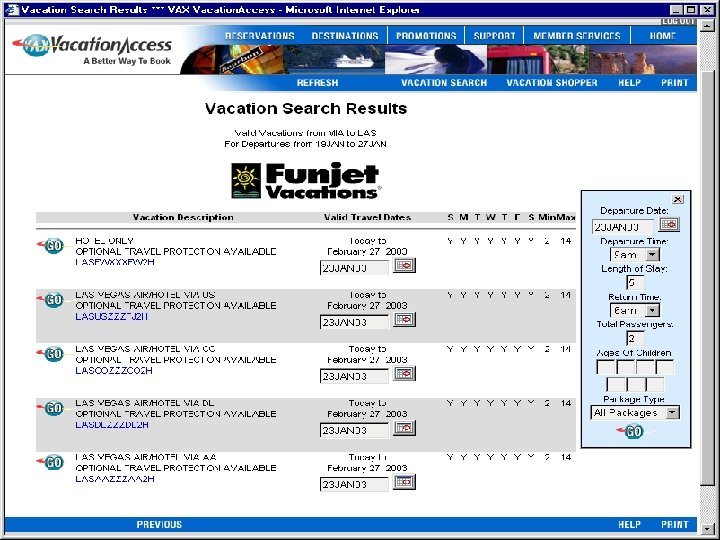Open Vacation Shopper link
Image resolution: width=720 pixels, height=540 pixels.
(x=552, y=83)
